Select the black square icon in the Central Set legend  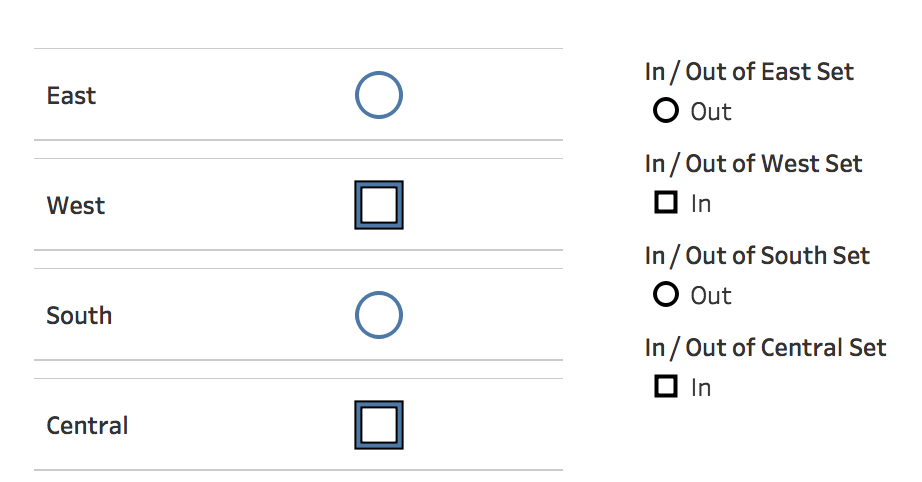click(666, 386)
